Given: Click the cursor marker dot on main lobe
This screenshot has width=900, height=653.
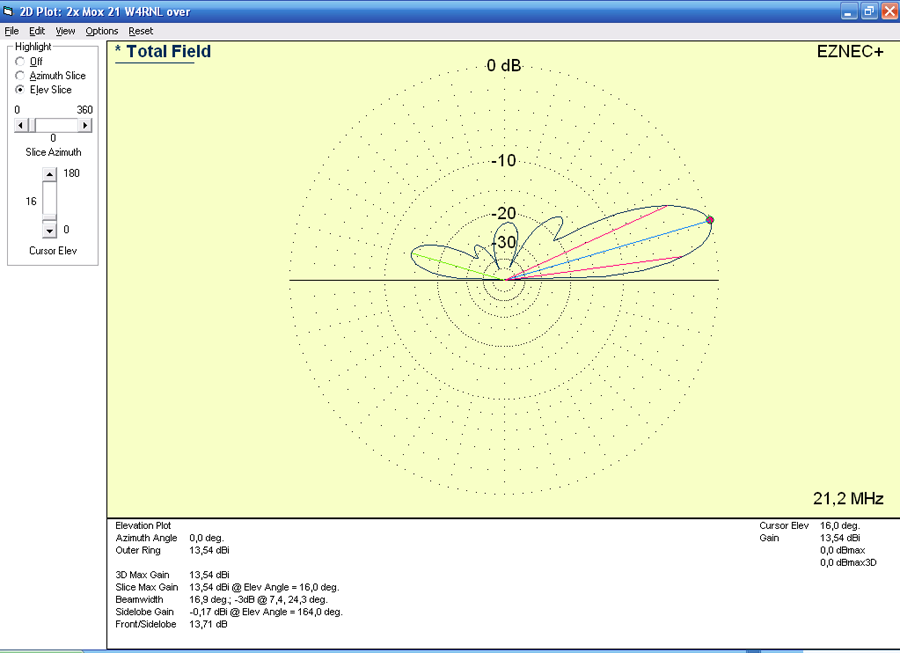Looking at the screenshot, I should (710, 220).
